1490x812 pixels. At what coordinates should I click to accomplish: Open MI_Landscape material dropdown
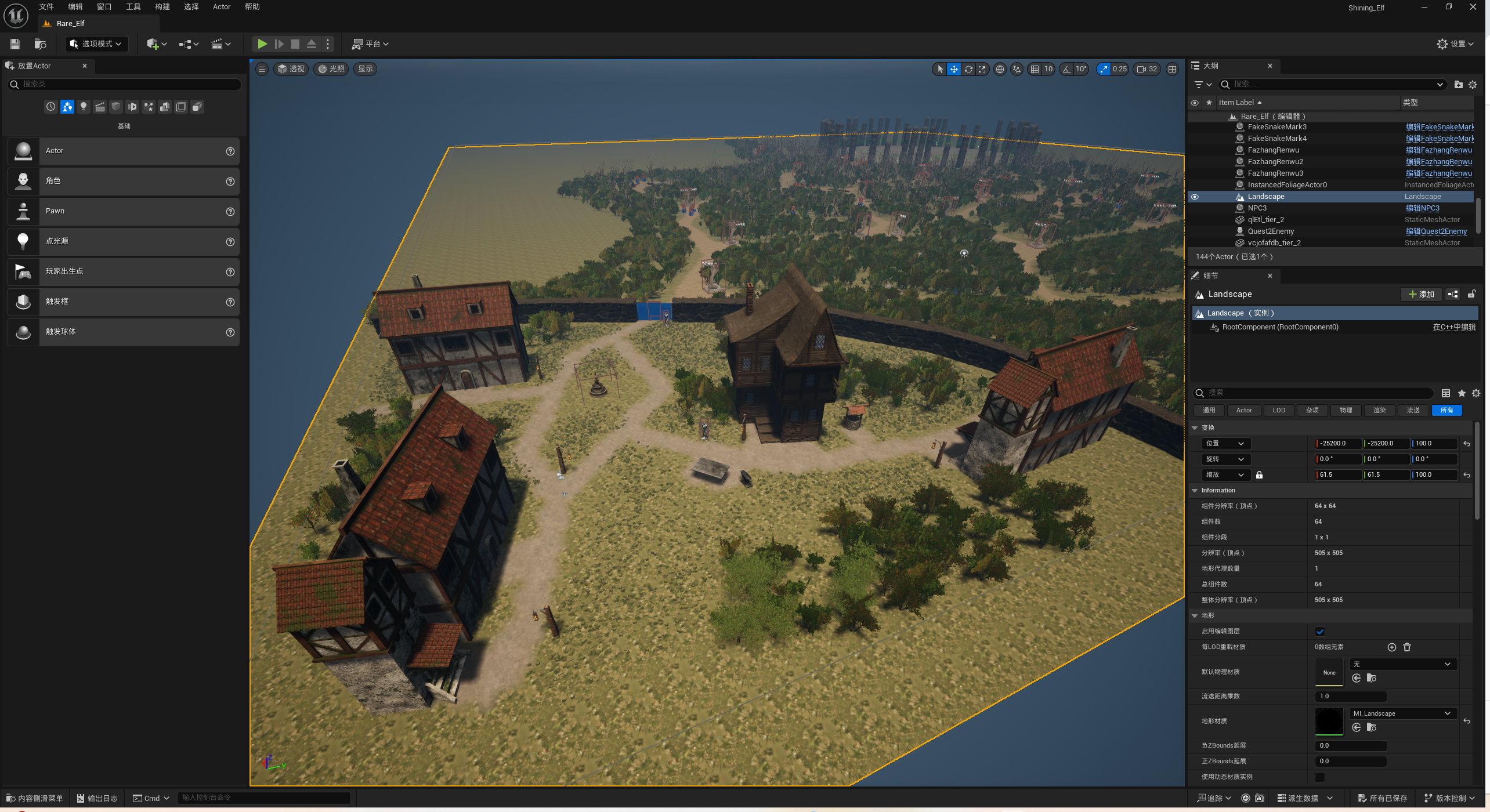coord(1401,713)
